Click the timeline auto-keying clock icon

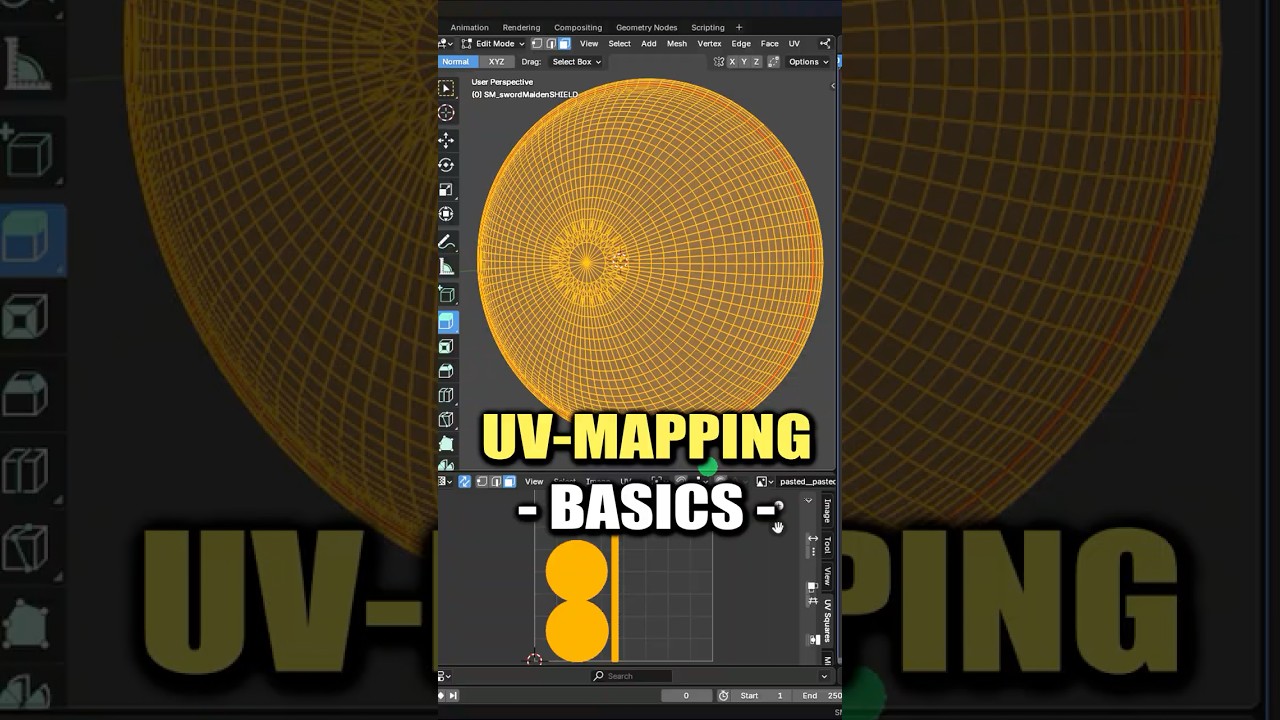tap(724, 695)
